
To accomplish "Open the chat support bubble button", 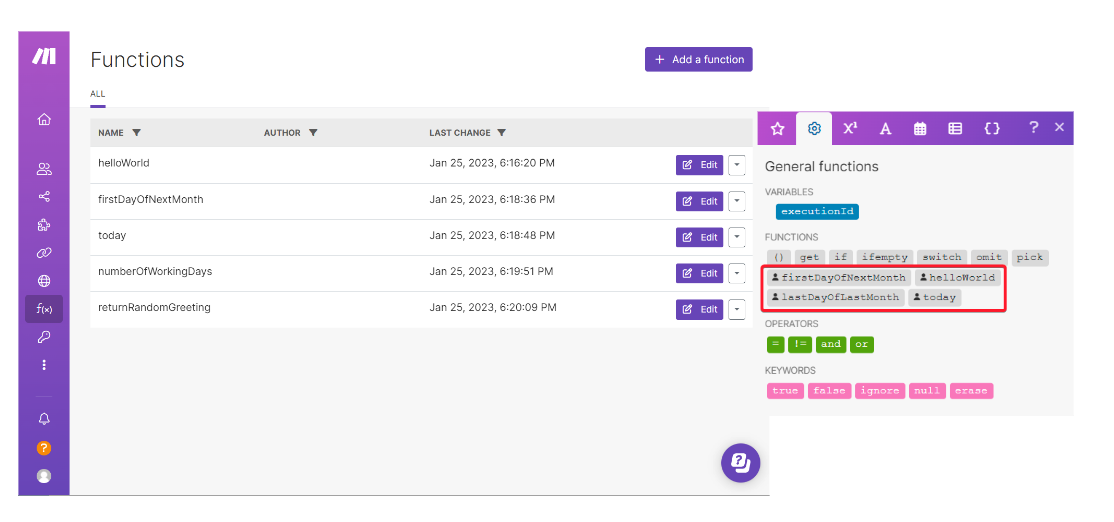I will [x=740, y=462].
